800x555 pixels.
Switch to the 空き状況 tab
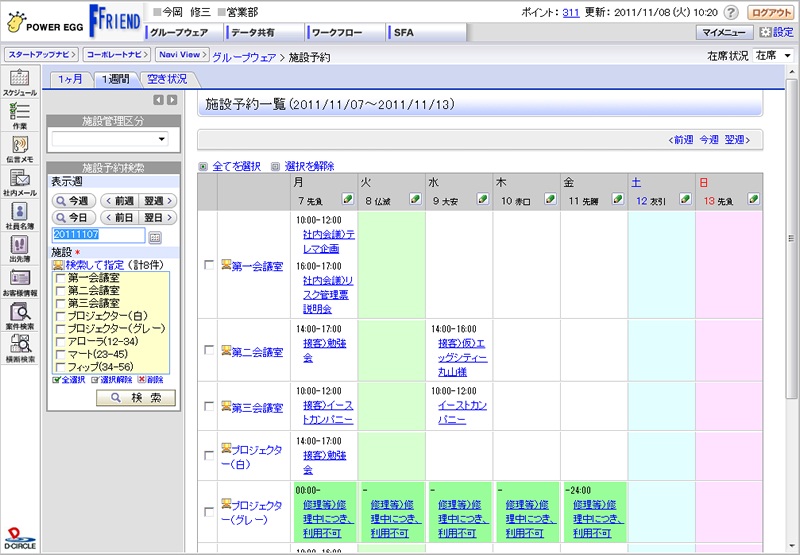pyautogui.click(x=167, y=79)
